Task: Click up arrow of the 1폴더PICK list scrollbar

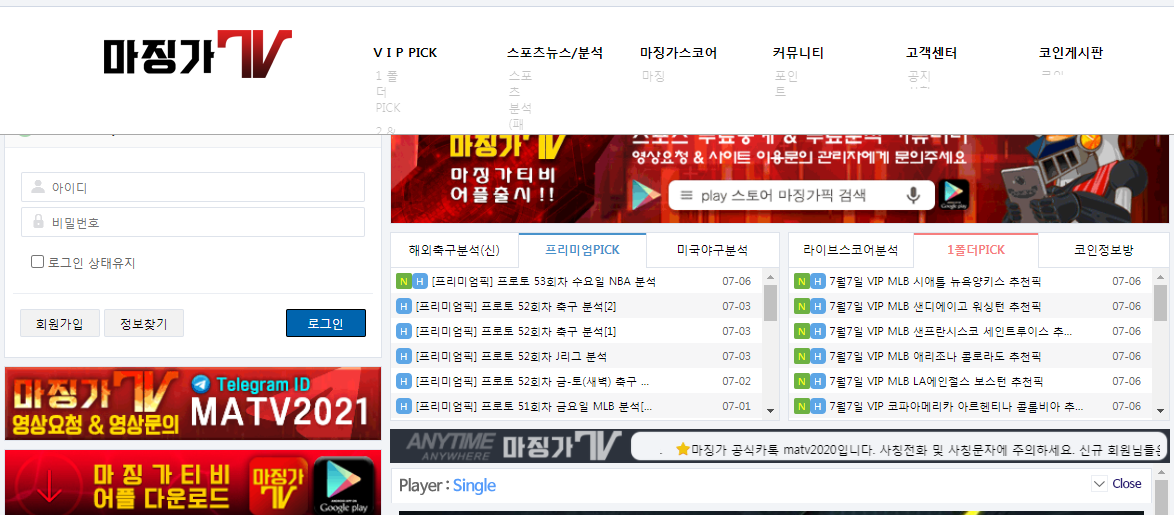Action: (x=1161, y=276)
